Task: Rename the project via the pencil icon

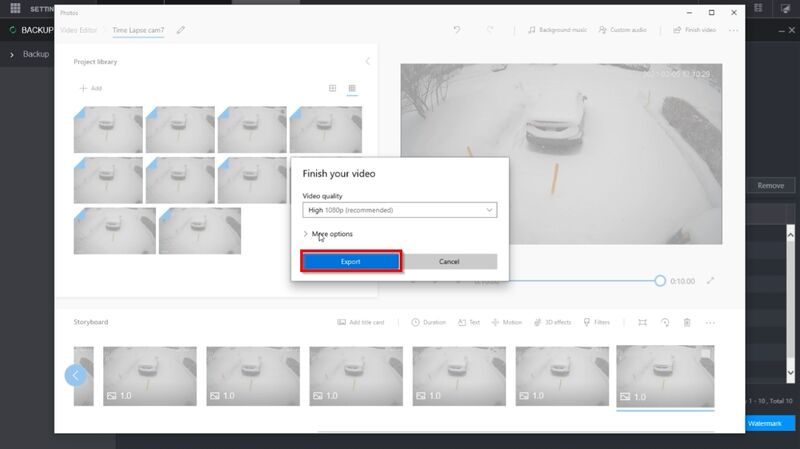Action: 181,30
